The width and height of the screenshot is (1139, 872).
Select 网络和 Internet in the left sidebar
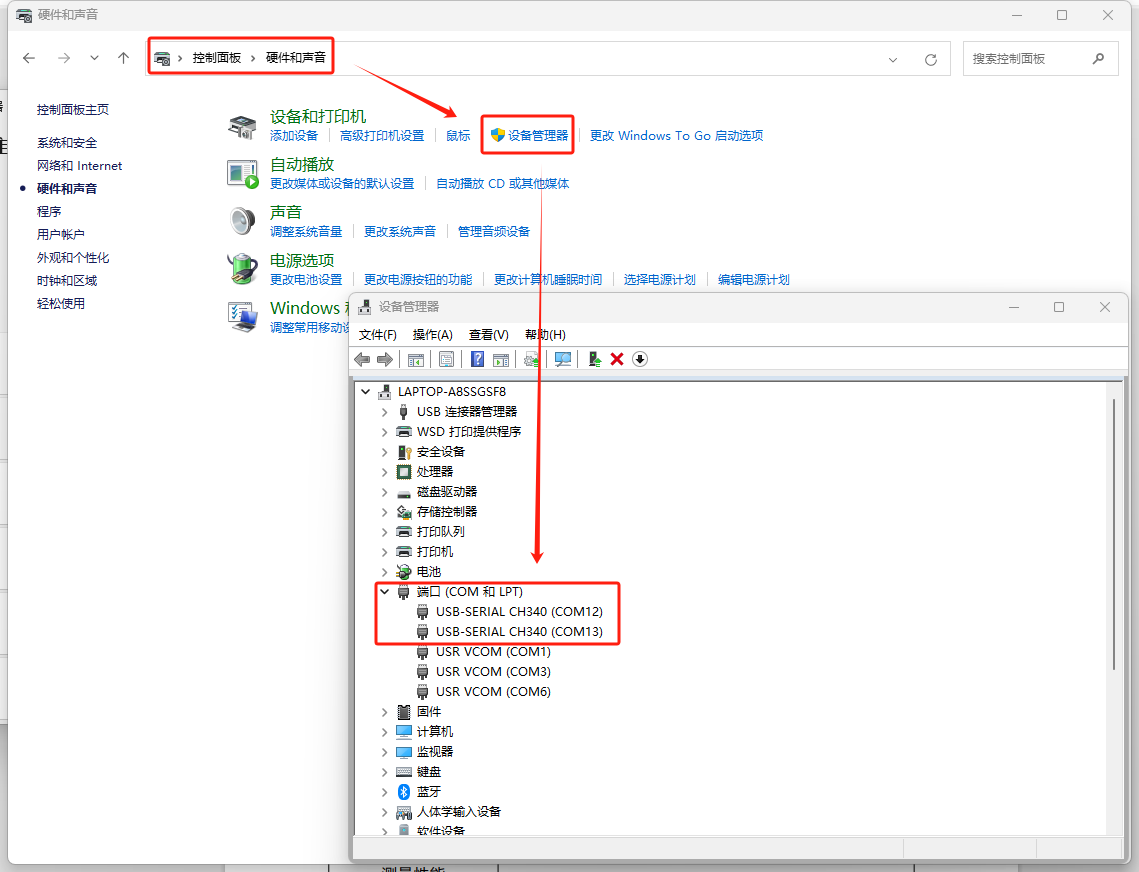[79, 166]
